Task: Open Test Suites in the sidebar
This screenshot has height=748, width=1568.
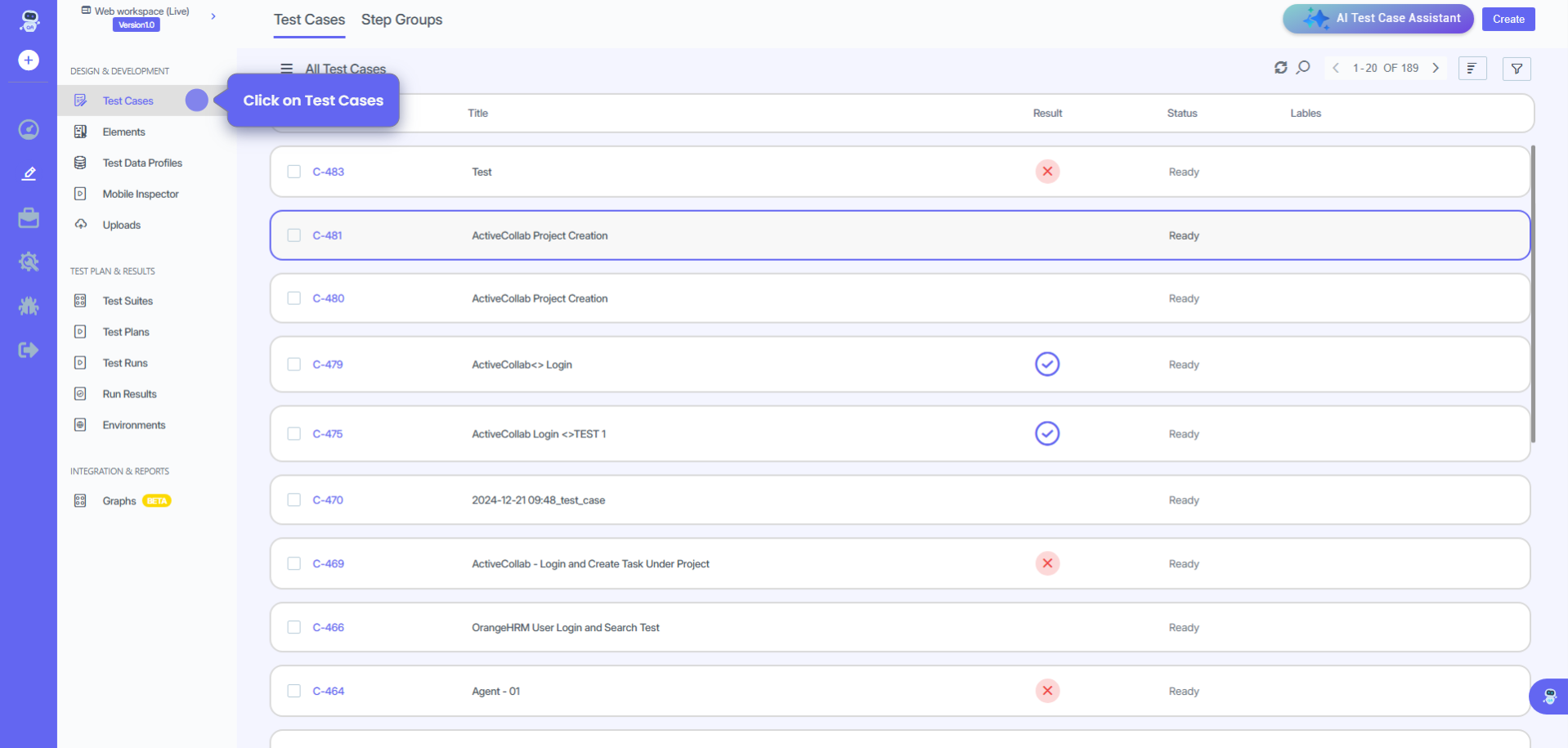Action: click(x=128, y=301)
